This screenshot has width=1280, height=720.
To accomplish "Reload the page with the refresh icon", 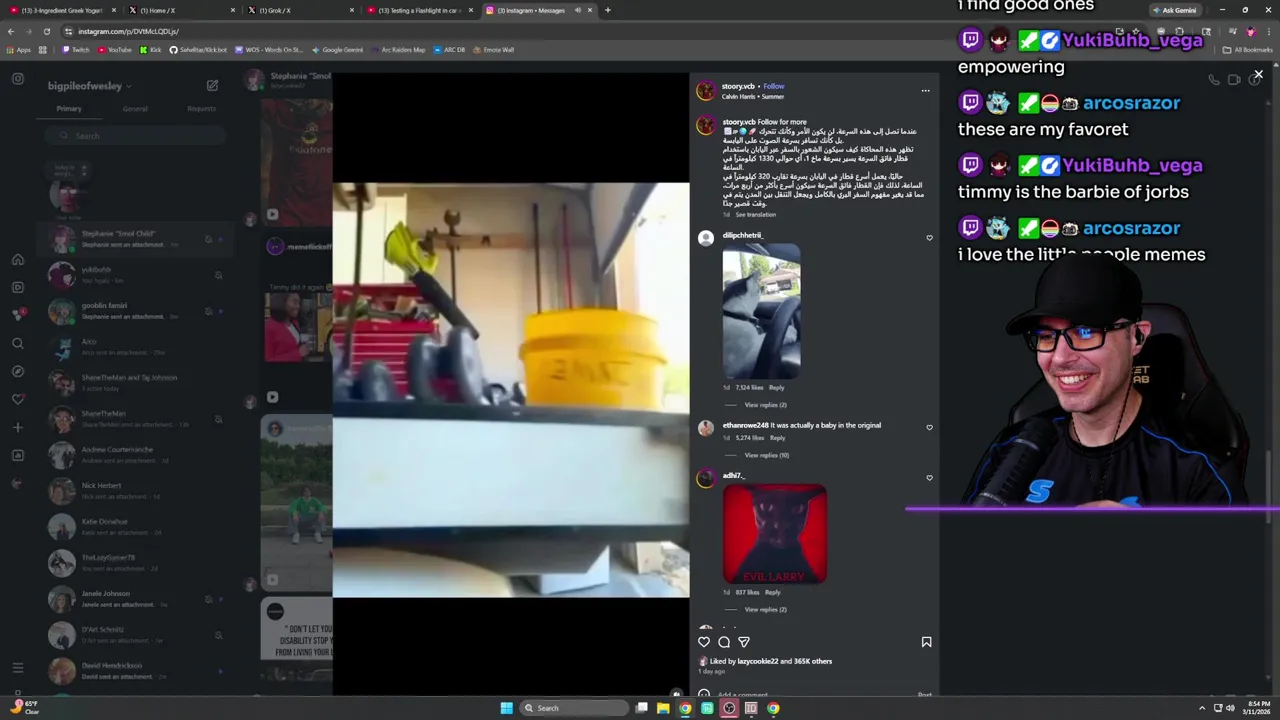I will pos(46,31).
